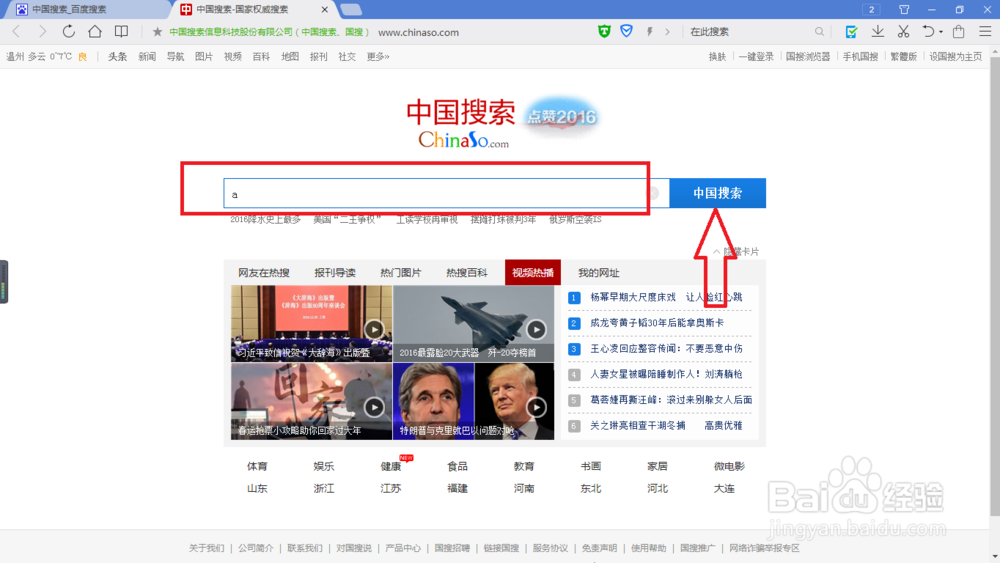Viewport: 1000px width, 563px height.
Task: Open the 娱乐 category link
Action: pyautogui.click(x=324, y=466)
